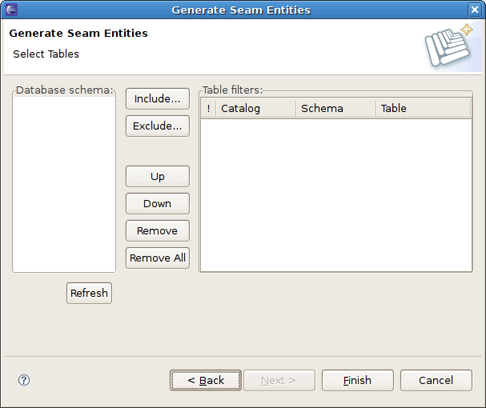Click the Catalog column header

pos(256,108)
